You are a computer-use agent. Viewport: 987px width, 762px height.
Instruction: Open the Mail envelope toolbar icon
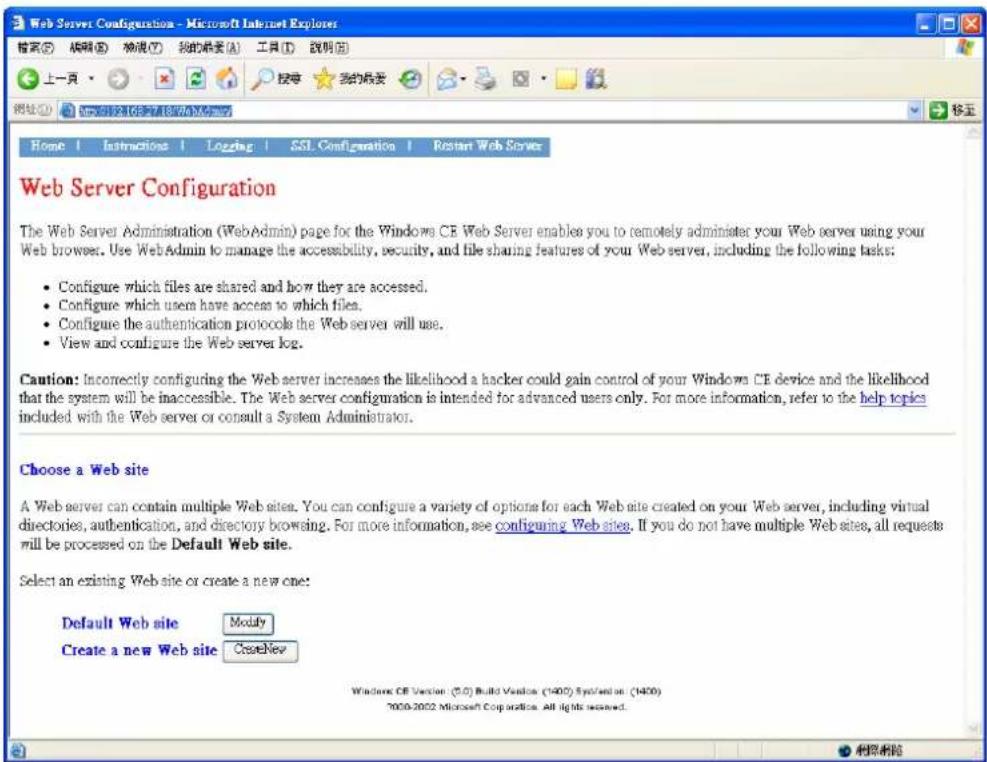click(447, 79)
